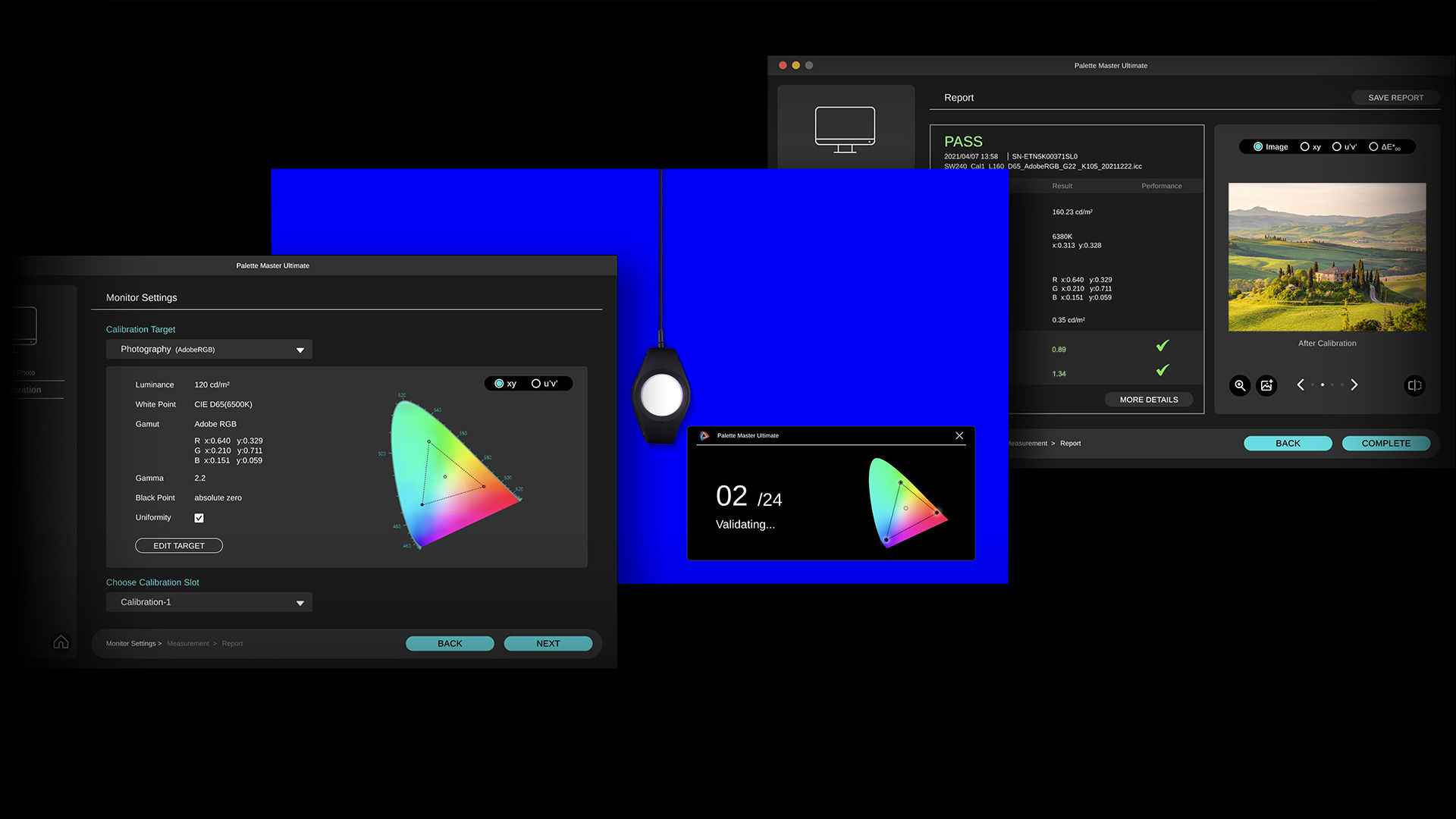The width and height of the screenshot is (1456, 819).
Task: Select xy radio button in report panel
Action: (1304, 146)
